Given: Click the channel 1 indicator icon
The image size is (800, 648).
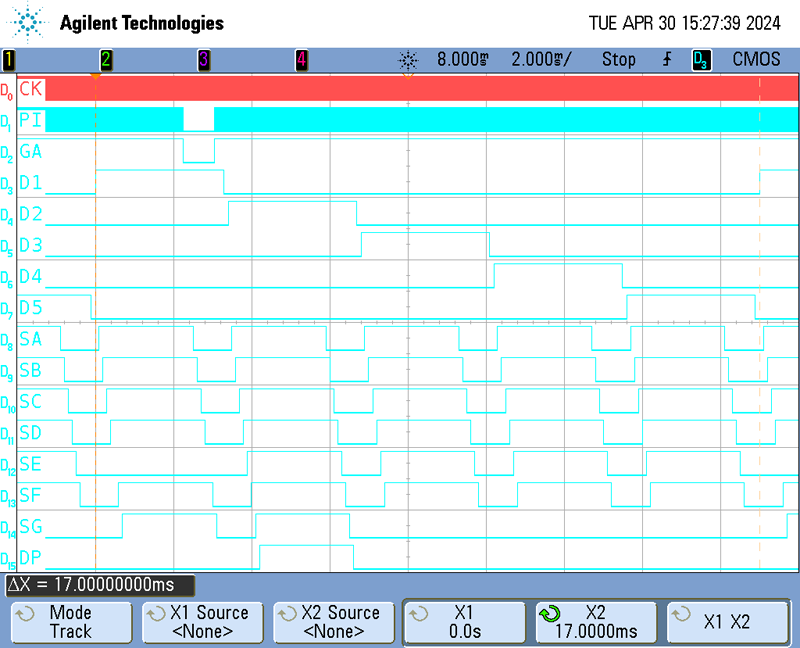Looking at the screenshot, I should coord(8,60).
